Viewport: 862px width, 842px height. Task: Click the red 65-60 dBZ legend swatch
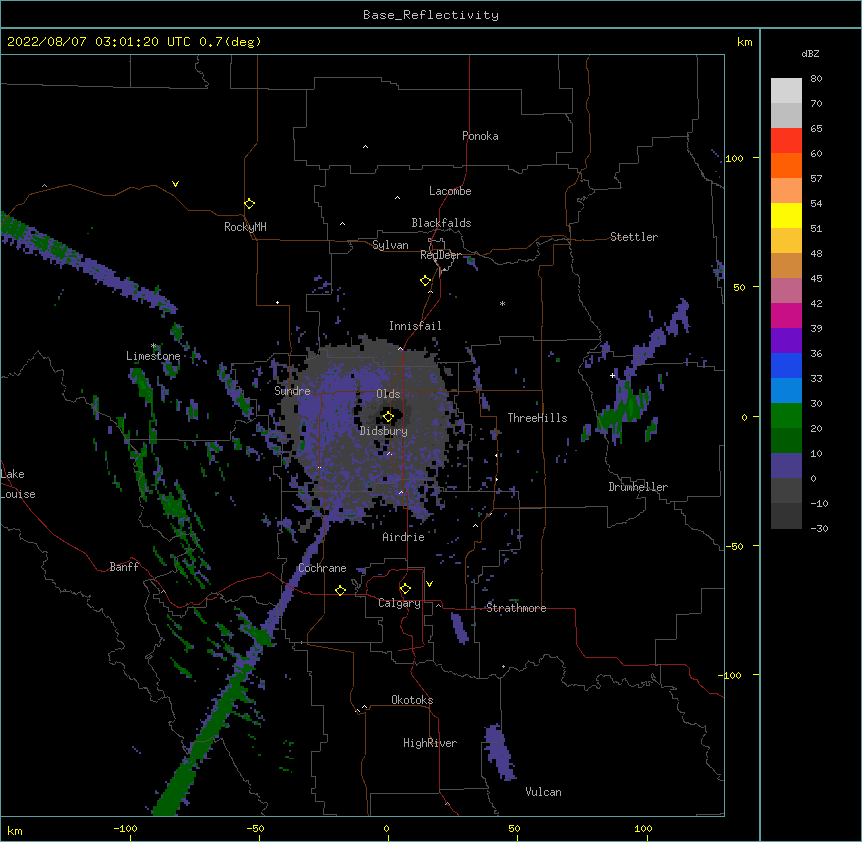(x=786, y=140)
